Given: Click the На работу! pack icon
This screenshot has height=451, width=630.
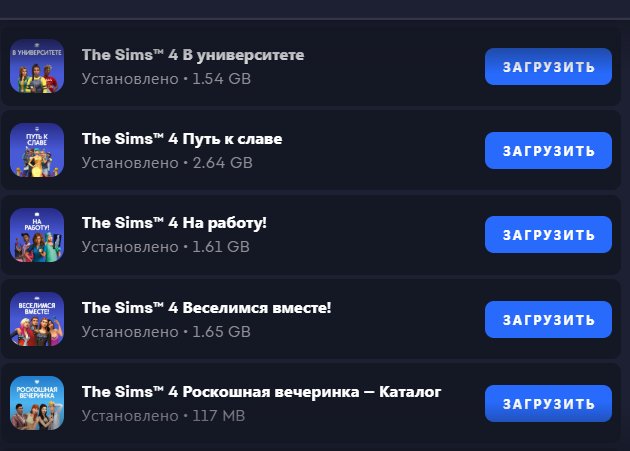Looking at the screenshot, I should (x=37, y=235).
